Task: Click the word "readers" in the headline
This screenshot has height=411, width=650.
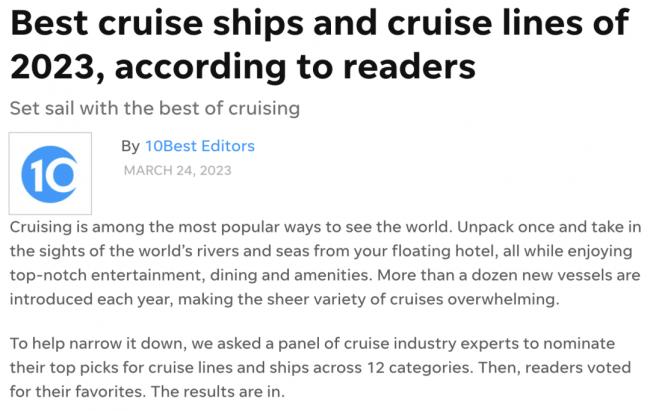Action: 409,67
